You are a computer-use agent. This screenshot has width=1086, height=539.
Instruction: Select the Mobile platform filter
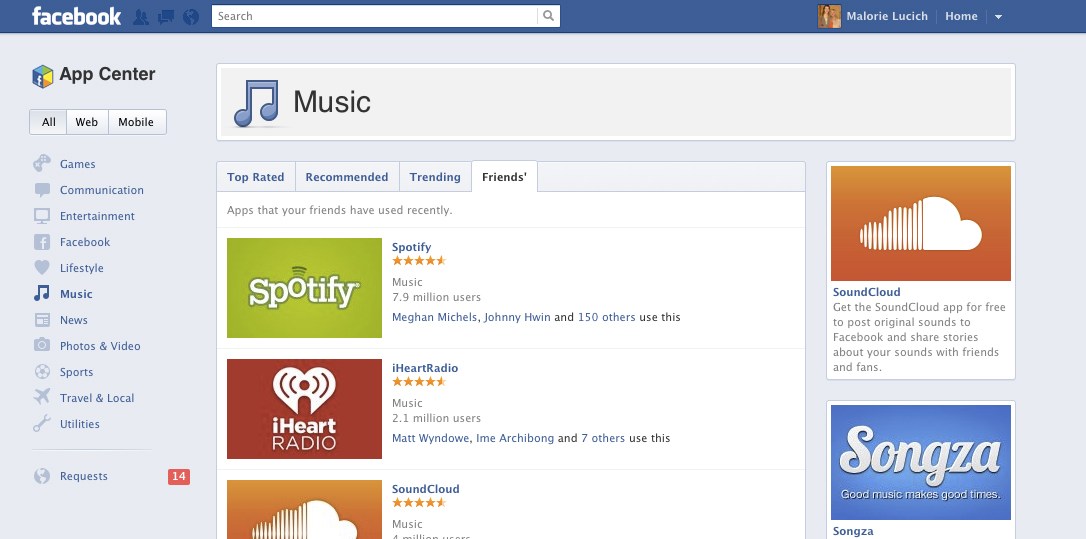tap(136, 122)
